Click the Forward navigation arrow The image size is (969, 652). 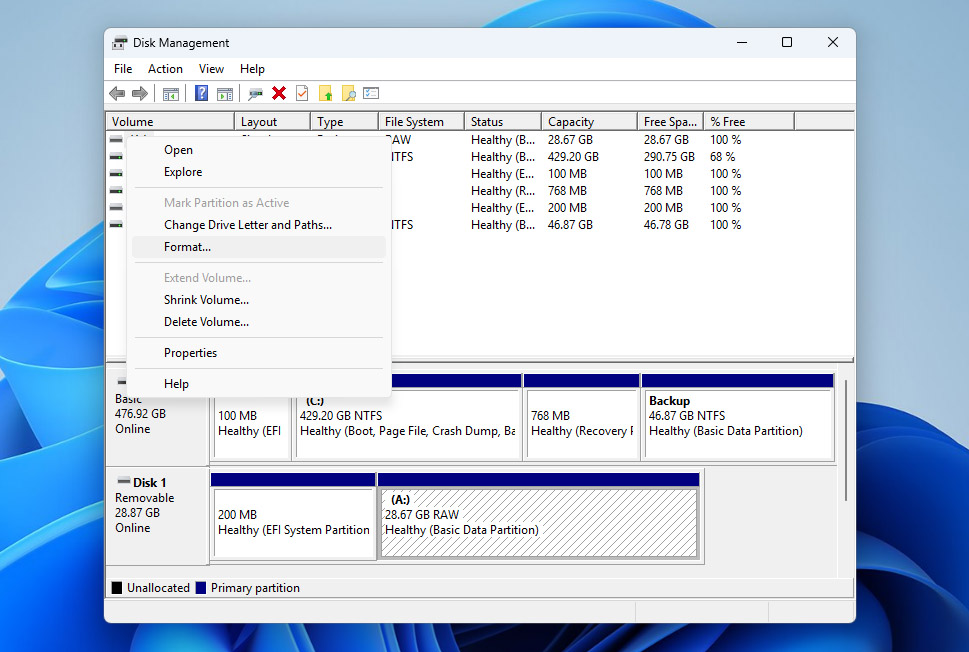coord(139,93)
